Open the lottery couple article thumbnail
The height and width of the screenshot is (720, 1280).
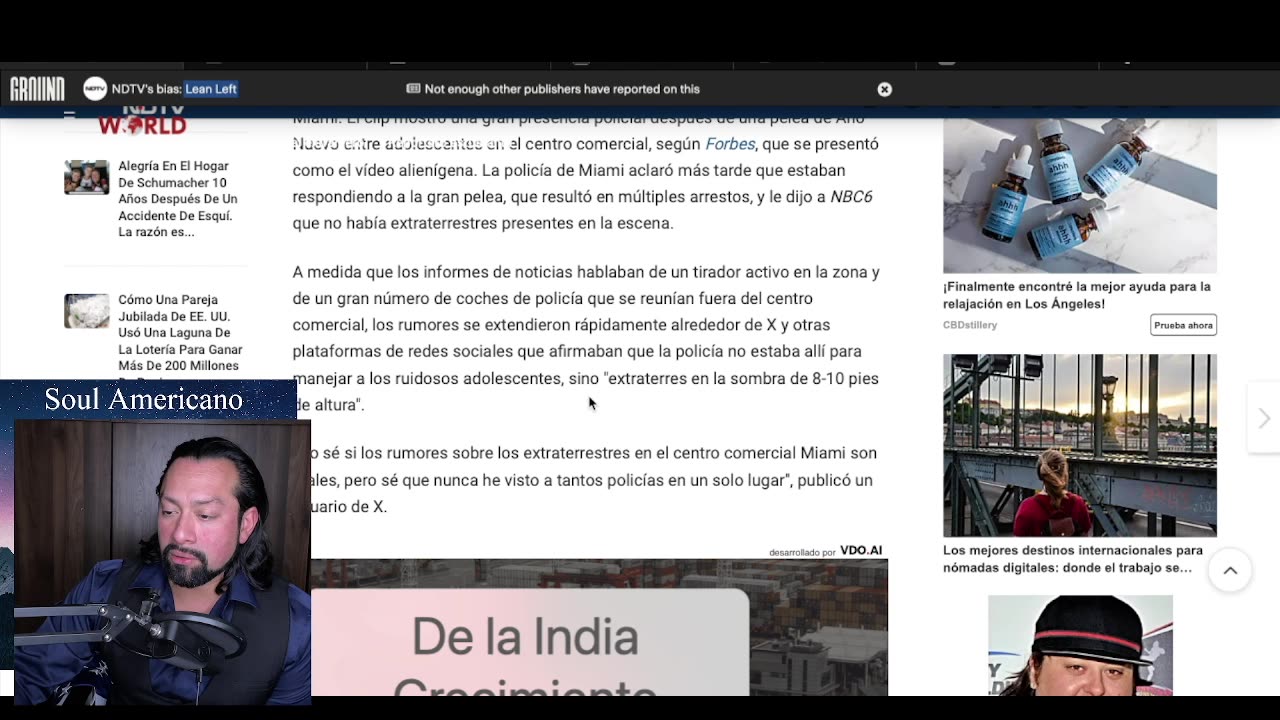click(x=87, y=311)
